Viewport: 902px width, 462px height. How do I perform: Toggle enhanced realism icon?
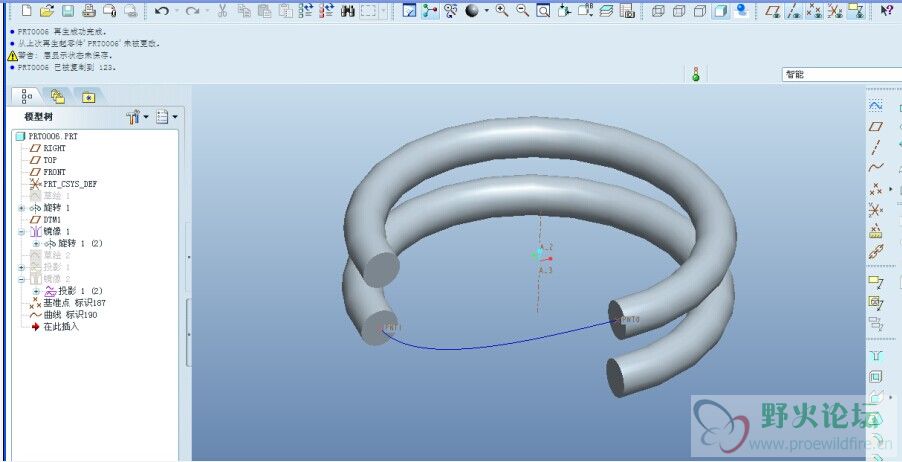[x=742, y=11]
